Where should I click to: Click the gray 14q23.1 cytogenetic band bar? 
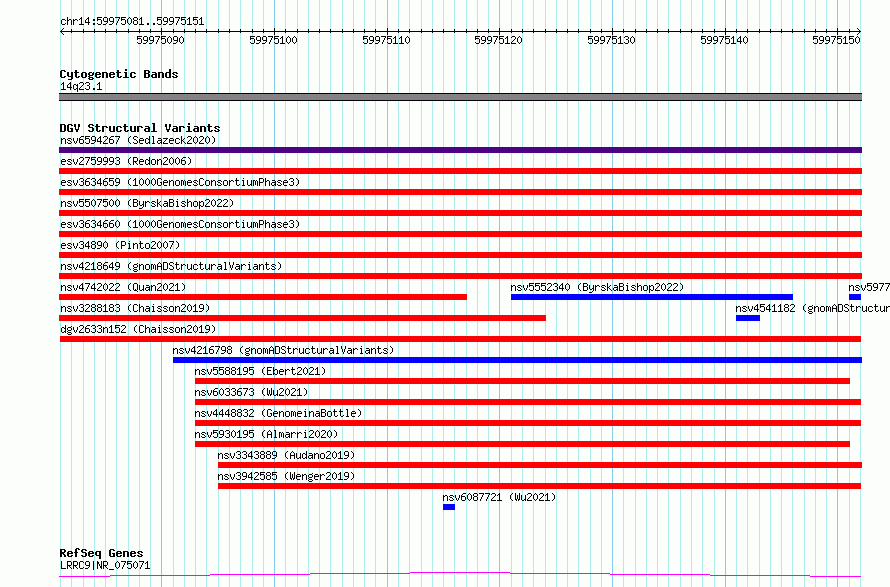coord(460,97)
